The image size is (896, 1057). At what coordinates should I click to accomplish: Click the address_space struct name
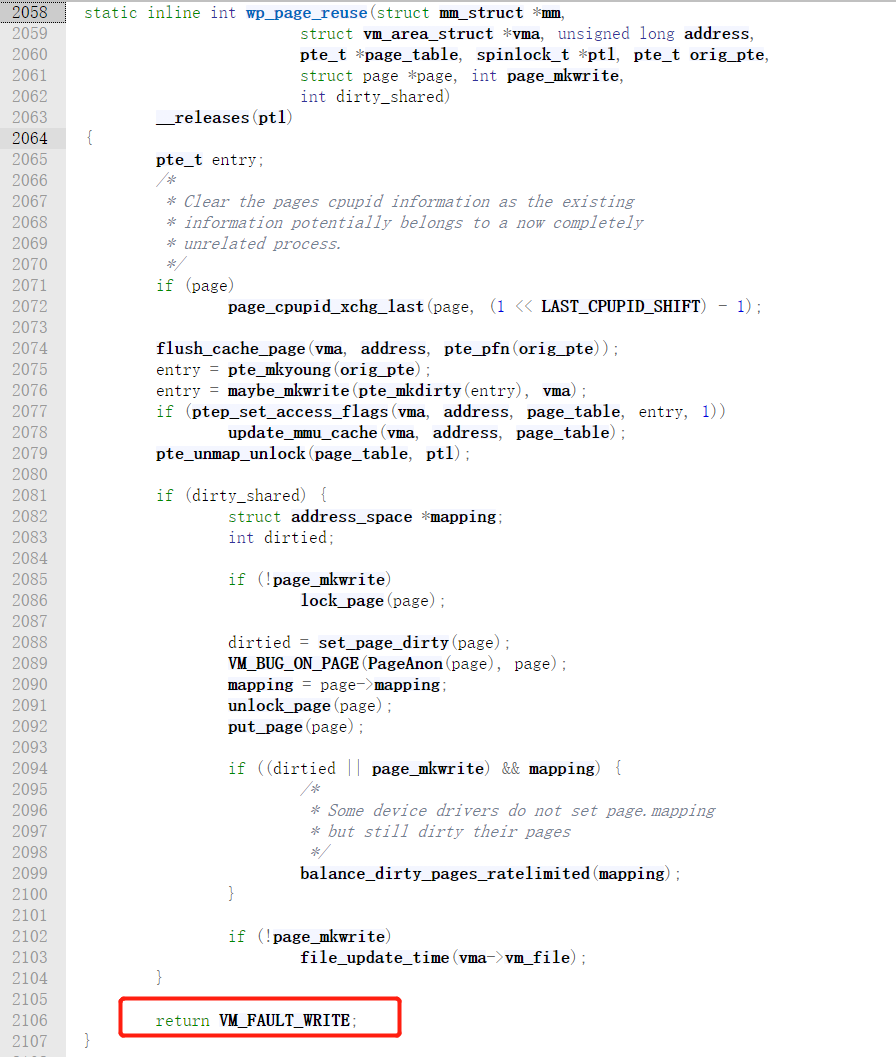351,516
